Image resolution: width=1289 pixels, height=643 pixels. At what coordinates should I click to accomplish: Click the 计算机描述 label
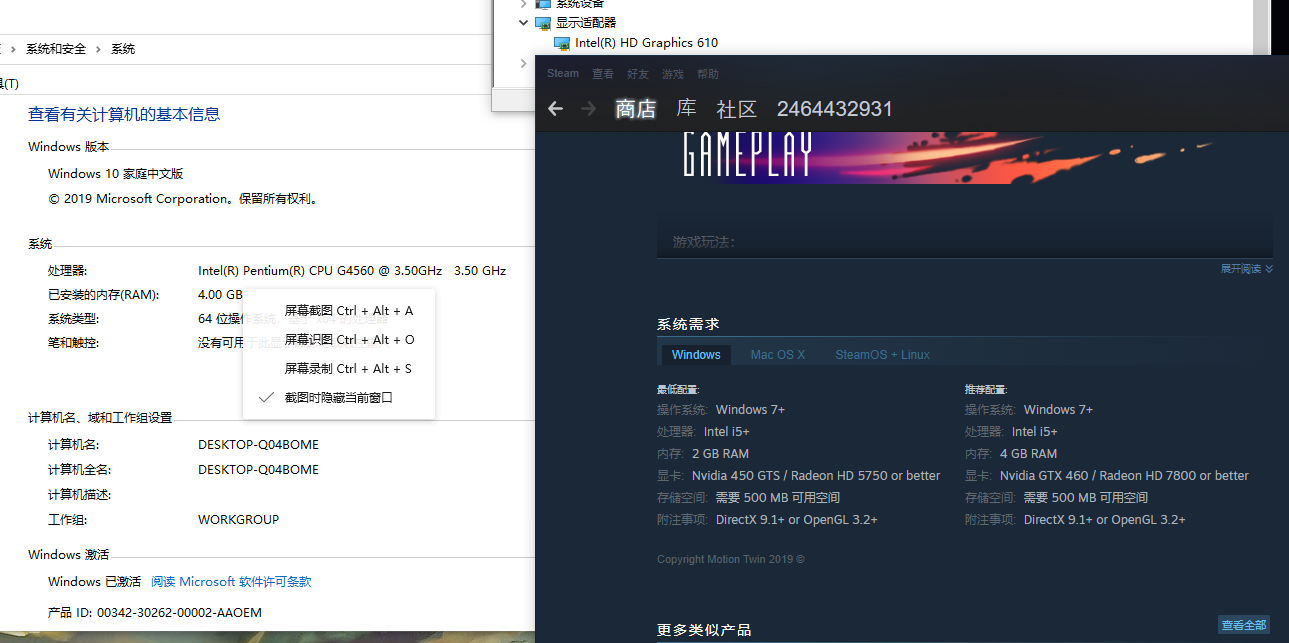tap(80, 495)
